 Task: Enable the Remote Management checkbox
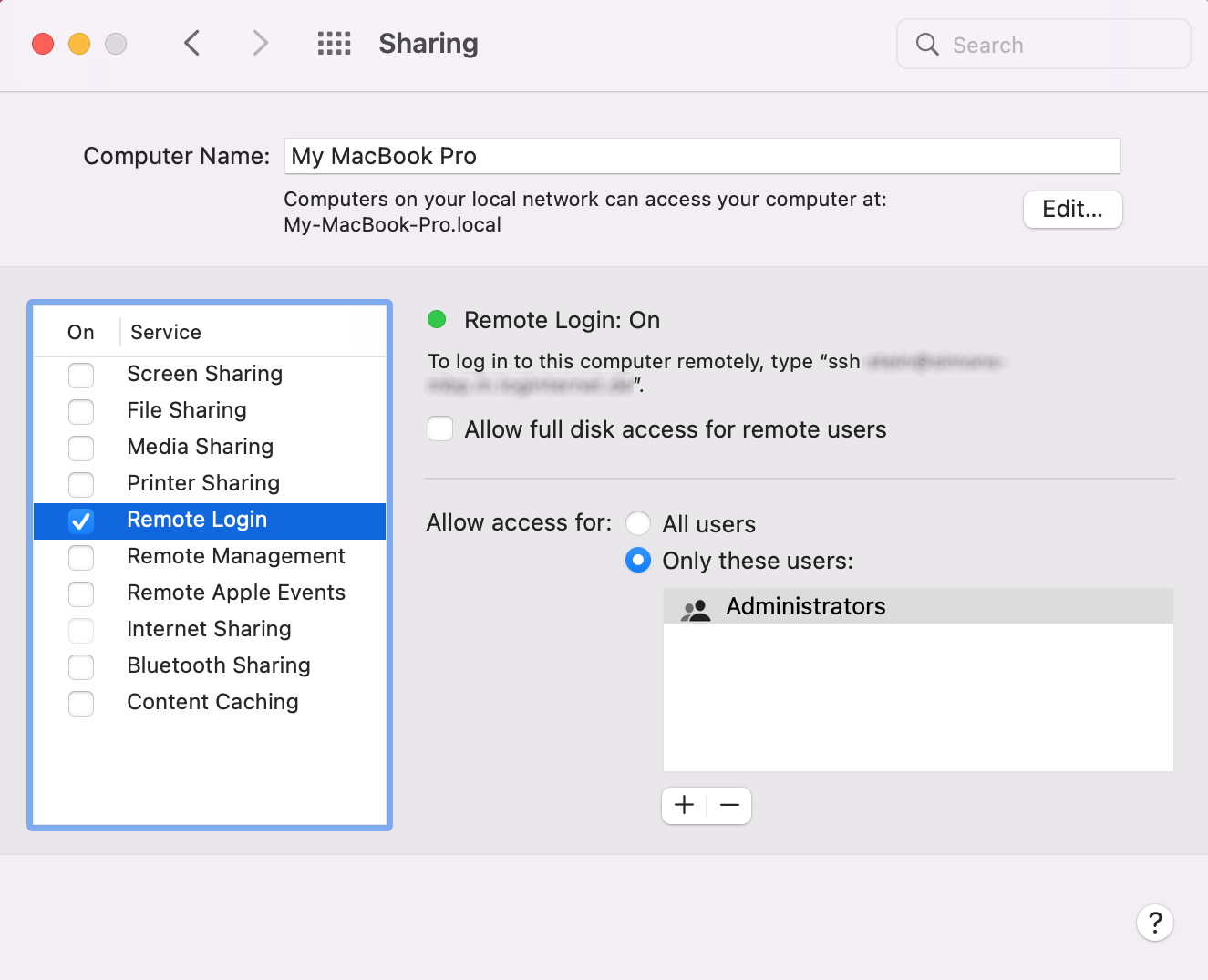(81, 557)
